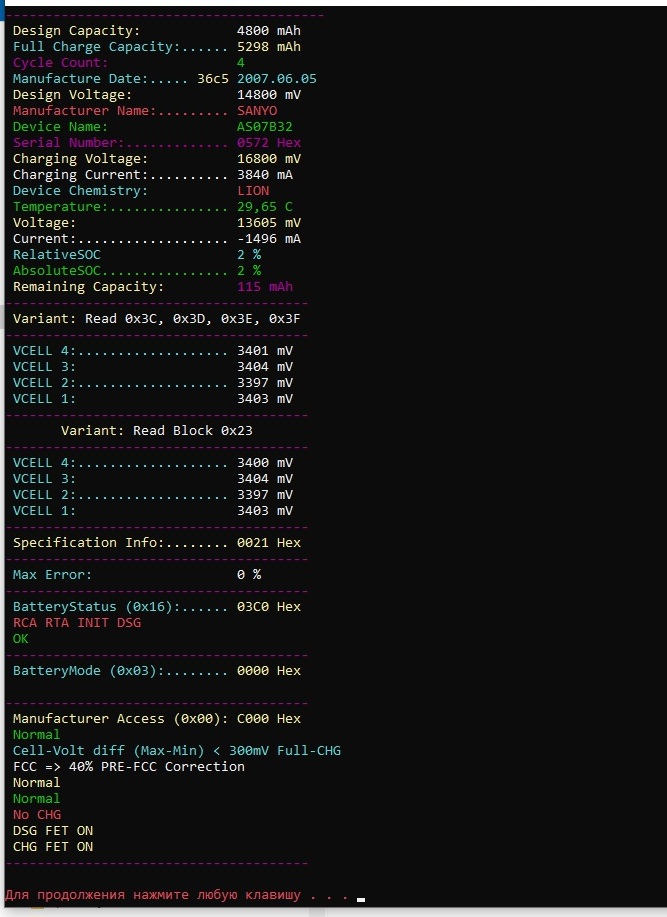Click the Serial Number 0572 Hex value
This screenshot has width=667, height=917.
coord(268,143)
